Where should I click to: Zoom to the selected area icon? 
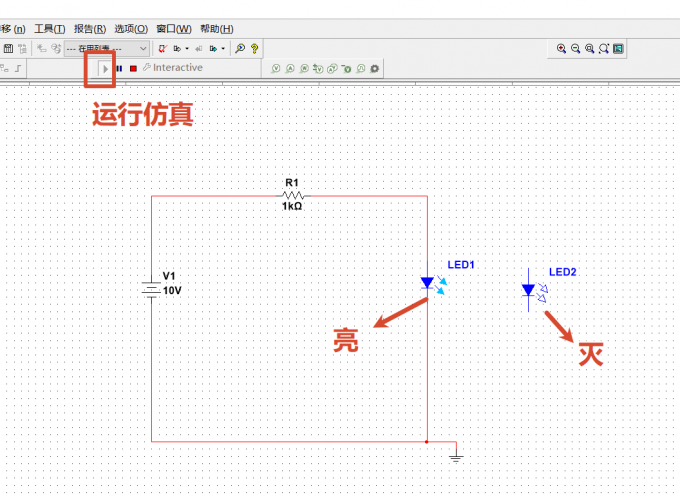pyautogui.click(x=589, y=49)
